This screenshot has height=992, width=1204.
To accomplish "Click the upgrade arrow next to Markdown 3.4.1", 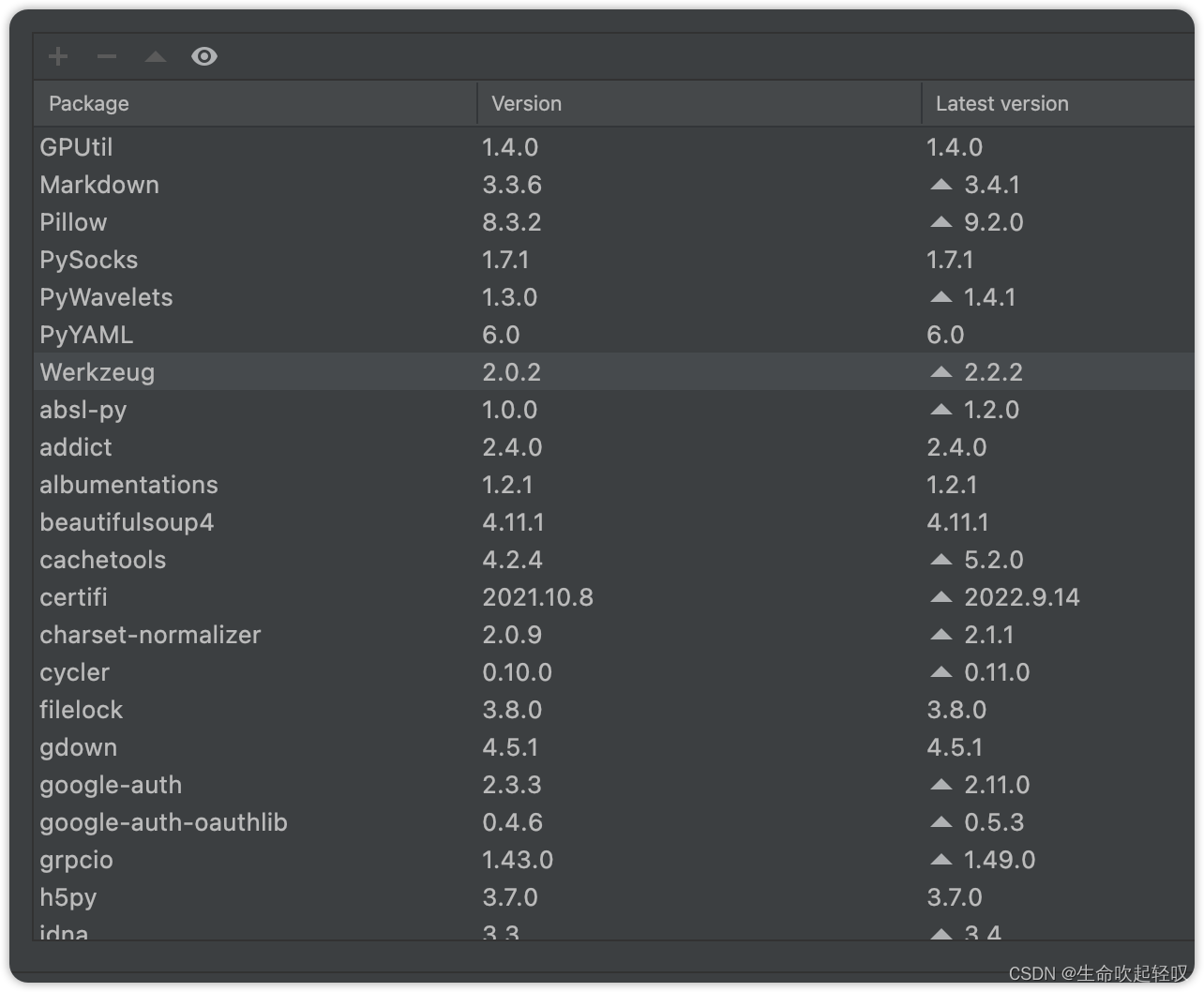I will [941, 185].
